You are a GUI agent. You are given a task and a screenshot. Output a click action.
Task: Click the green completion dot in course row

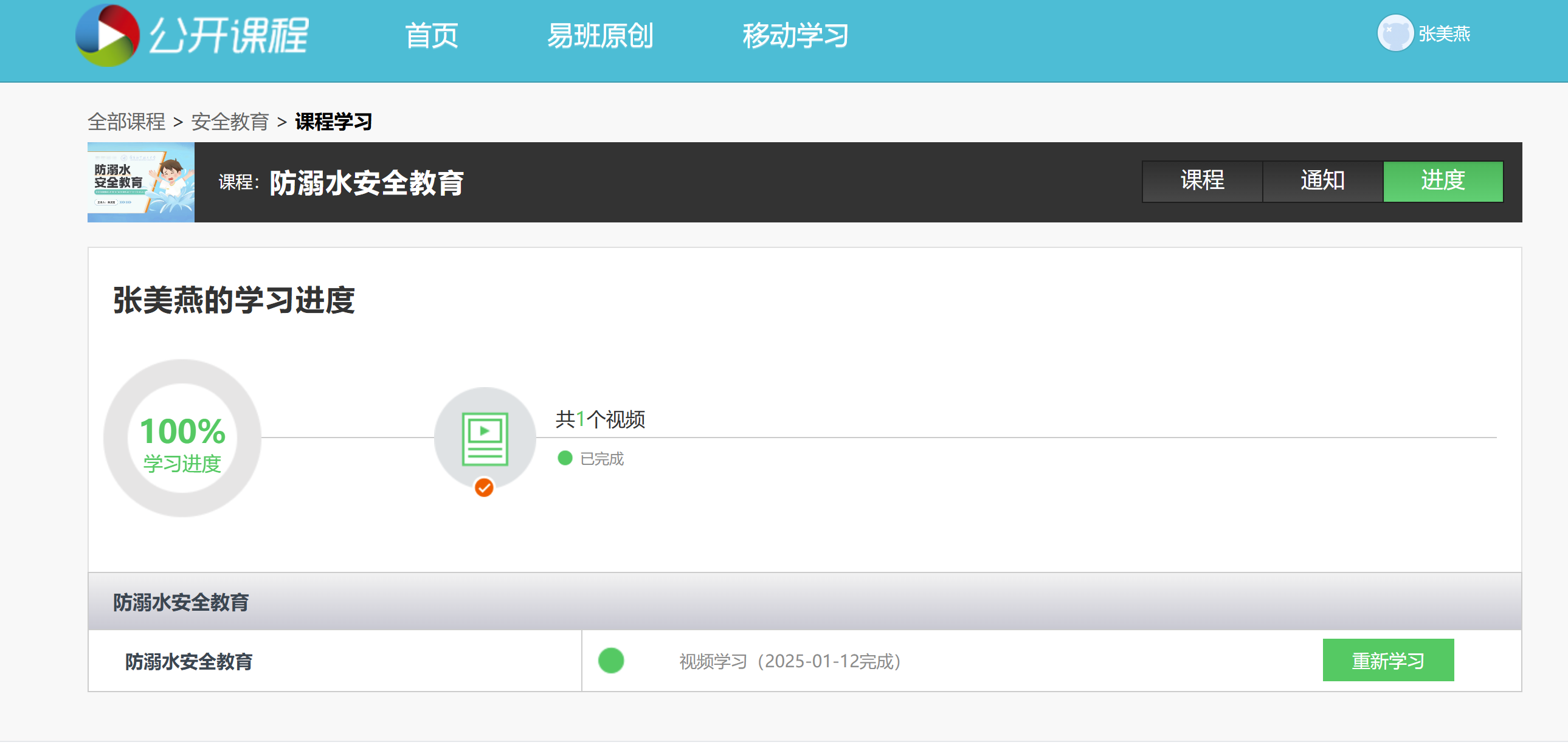pos(611,661)
